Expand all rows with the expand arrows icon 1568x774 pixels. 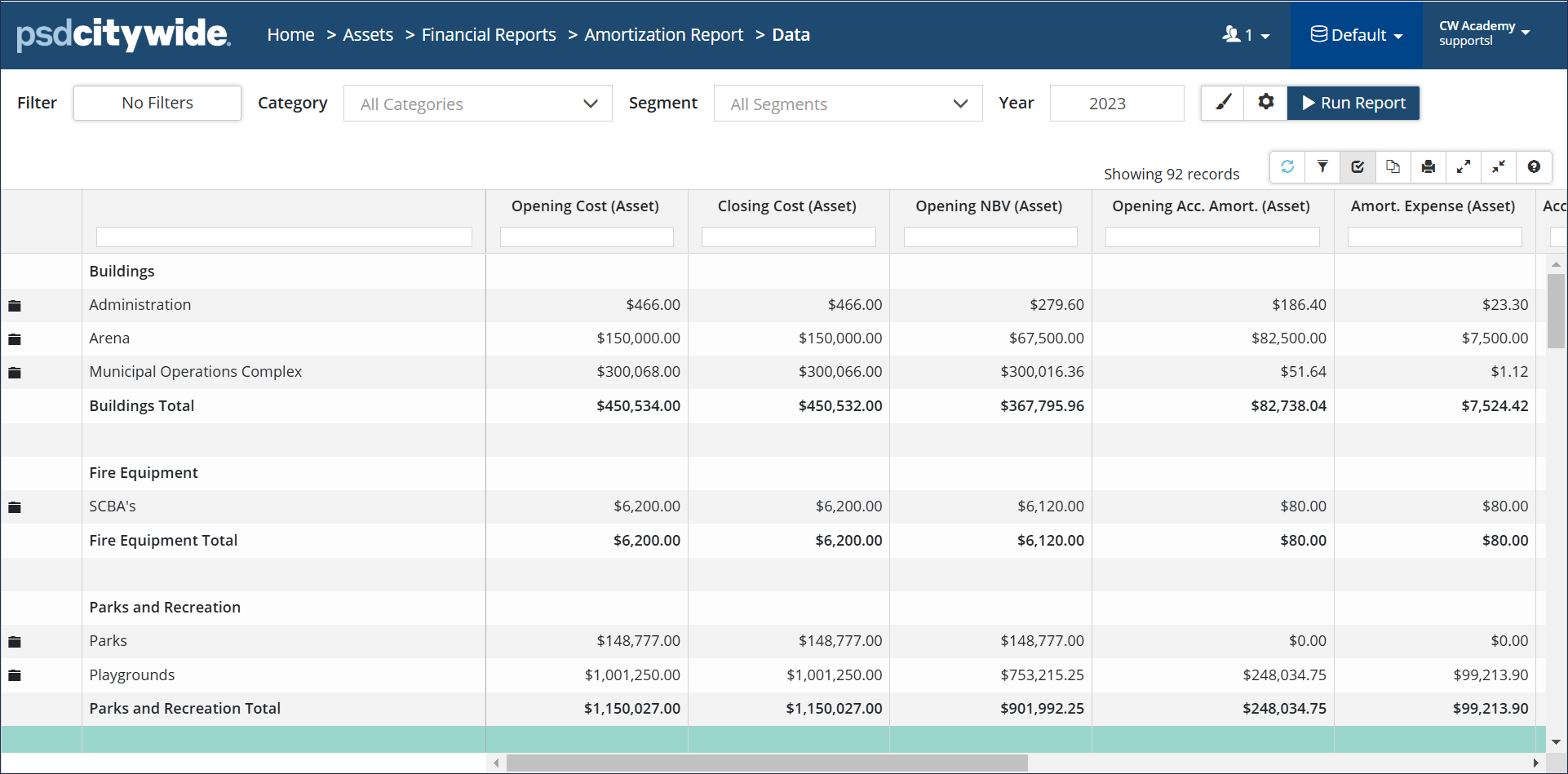(x=1464, y=167)
